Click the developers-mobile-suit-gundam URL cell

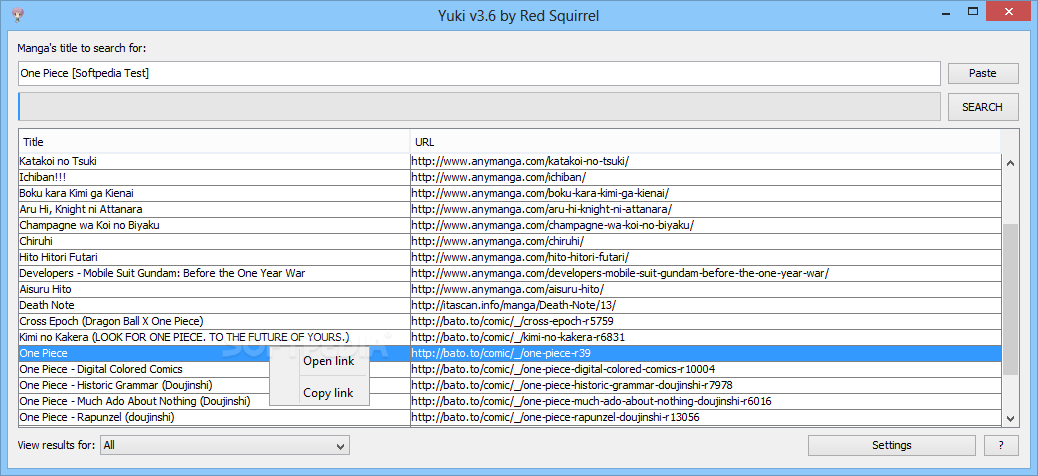coord(706,273)
